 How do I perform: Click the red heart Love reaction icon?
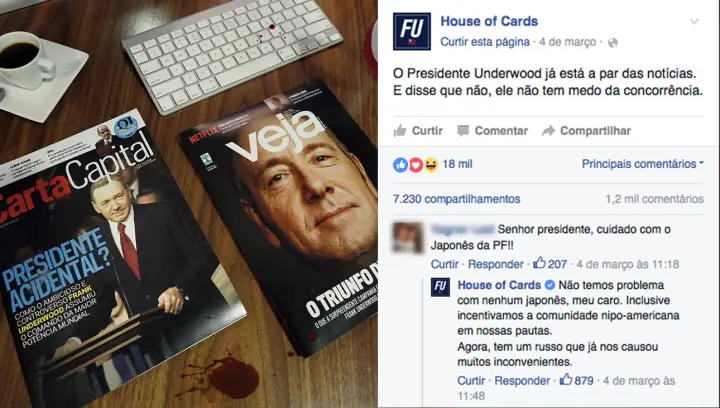coord(416,164)
